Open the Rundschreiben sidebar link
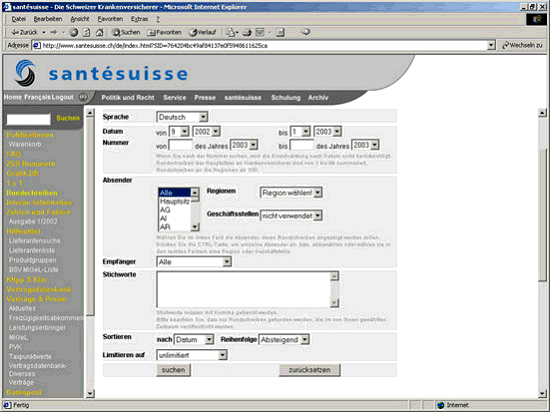This screenshot has height=413, width=551. pos(32,193)
